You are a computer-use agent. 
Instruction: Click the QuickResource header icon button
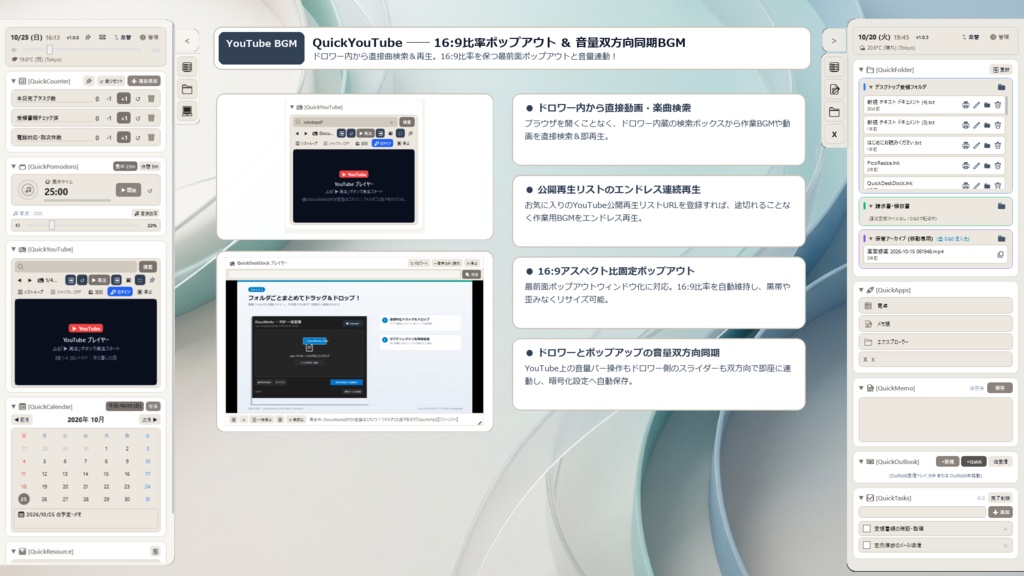[x=155, y=552]
